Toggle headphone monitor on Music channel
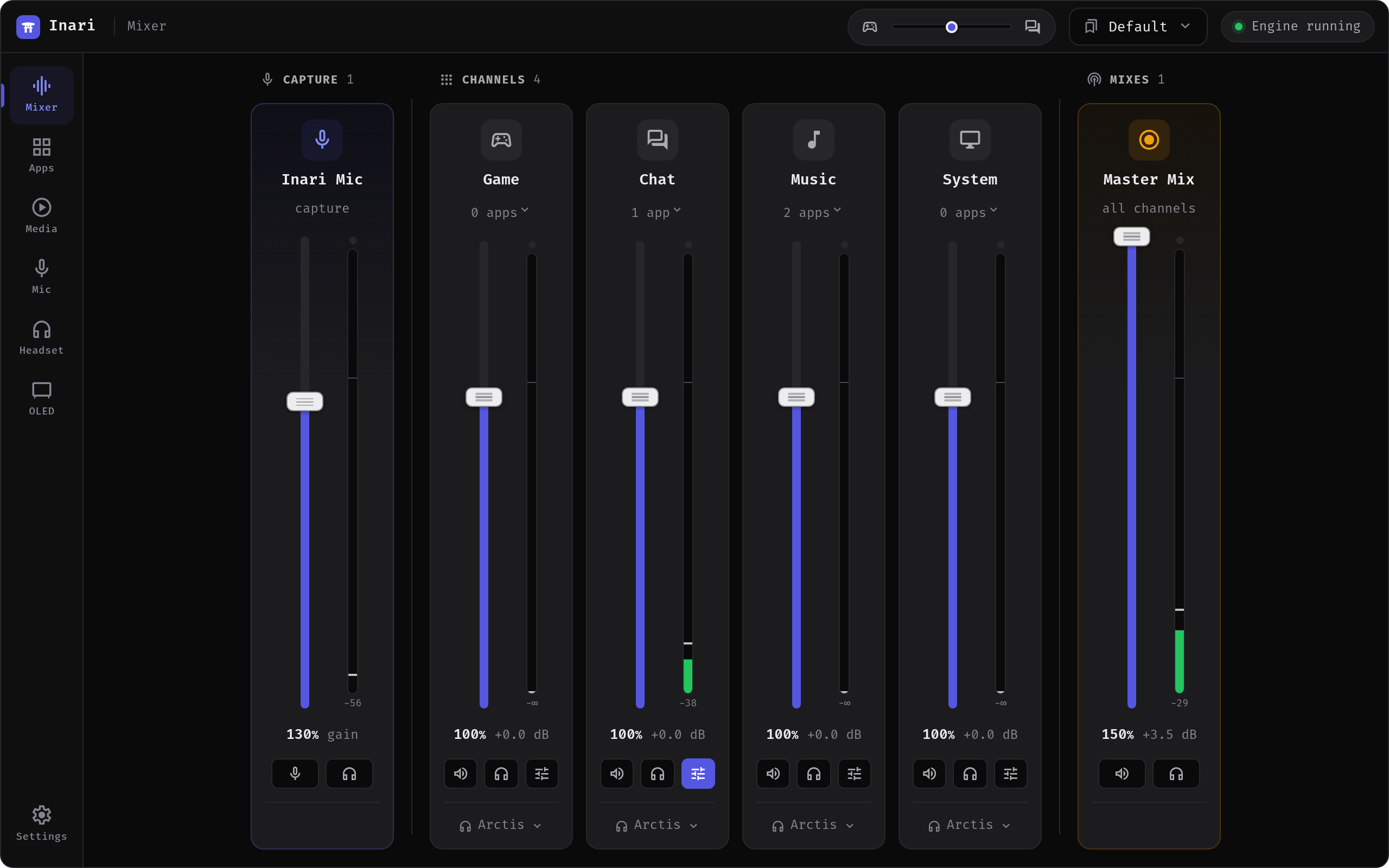 813,773
